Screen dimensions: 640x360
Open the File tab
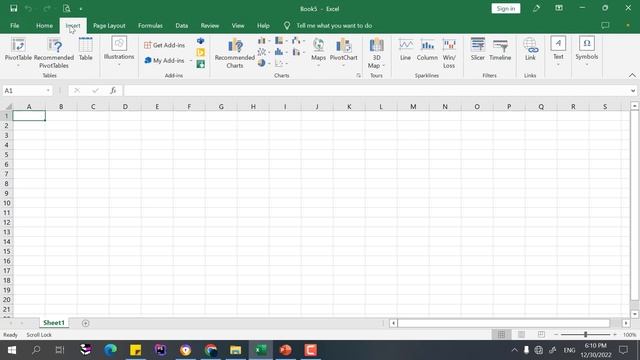tap(15, 25)
